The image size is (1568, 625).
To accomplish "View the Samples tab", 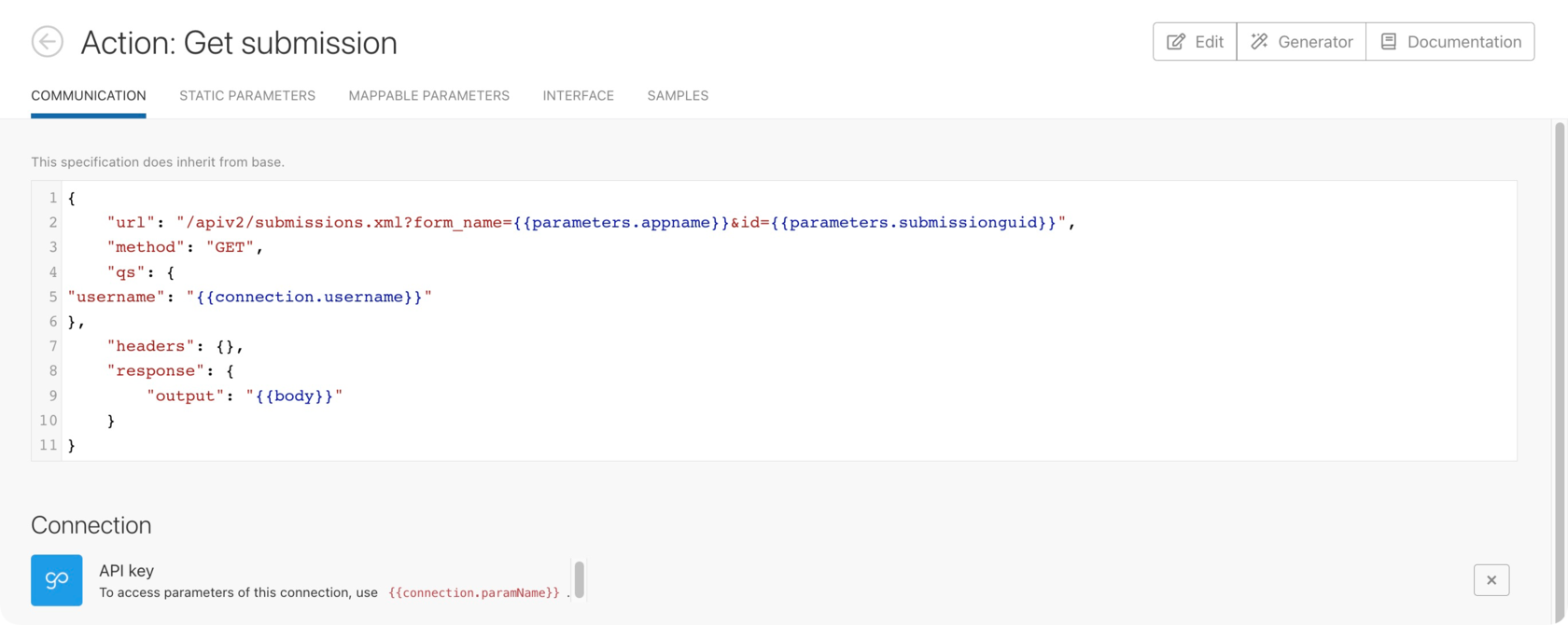I will (678, 95).
